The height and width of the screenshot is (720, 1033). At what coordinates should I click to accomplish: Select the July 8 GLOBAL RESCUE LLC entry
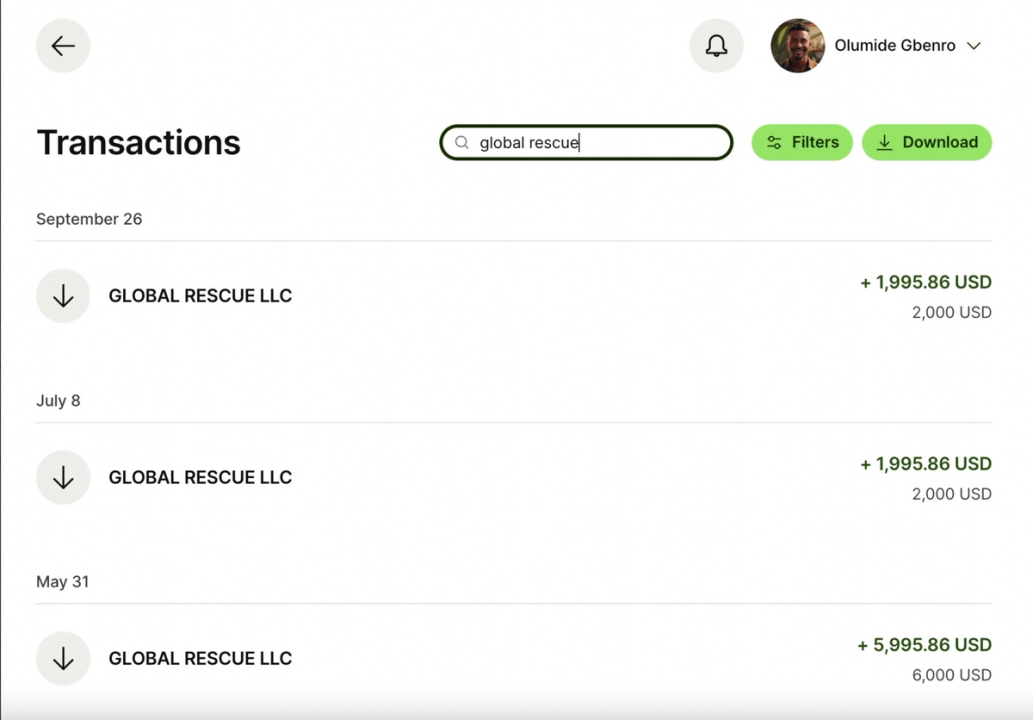point(200,477)
